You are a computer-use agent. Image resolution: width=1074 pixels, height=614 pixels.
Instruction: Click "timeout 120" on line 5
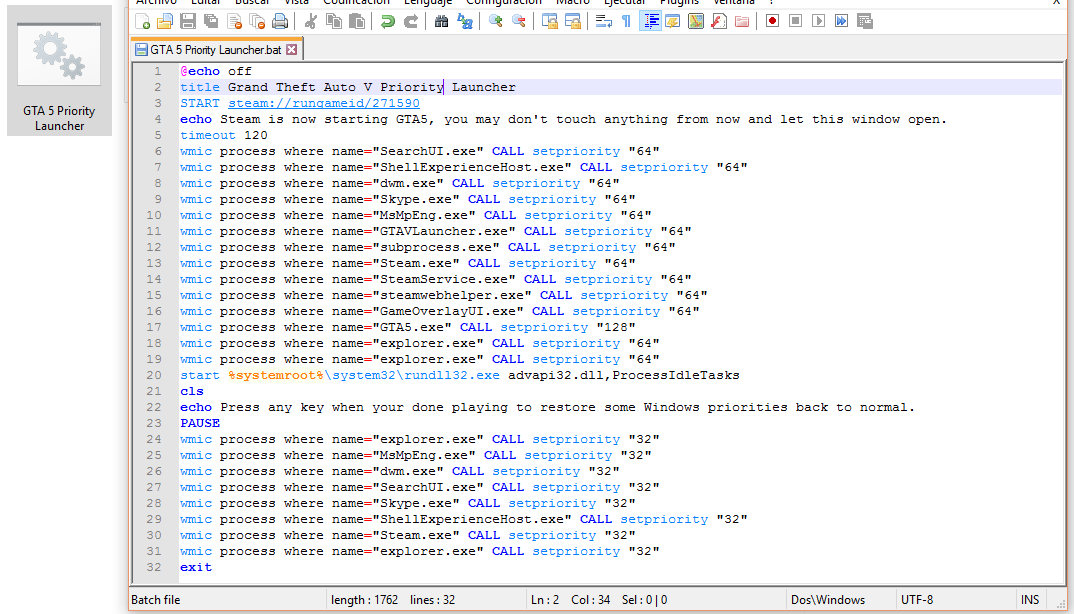coord(224,136)
